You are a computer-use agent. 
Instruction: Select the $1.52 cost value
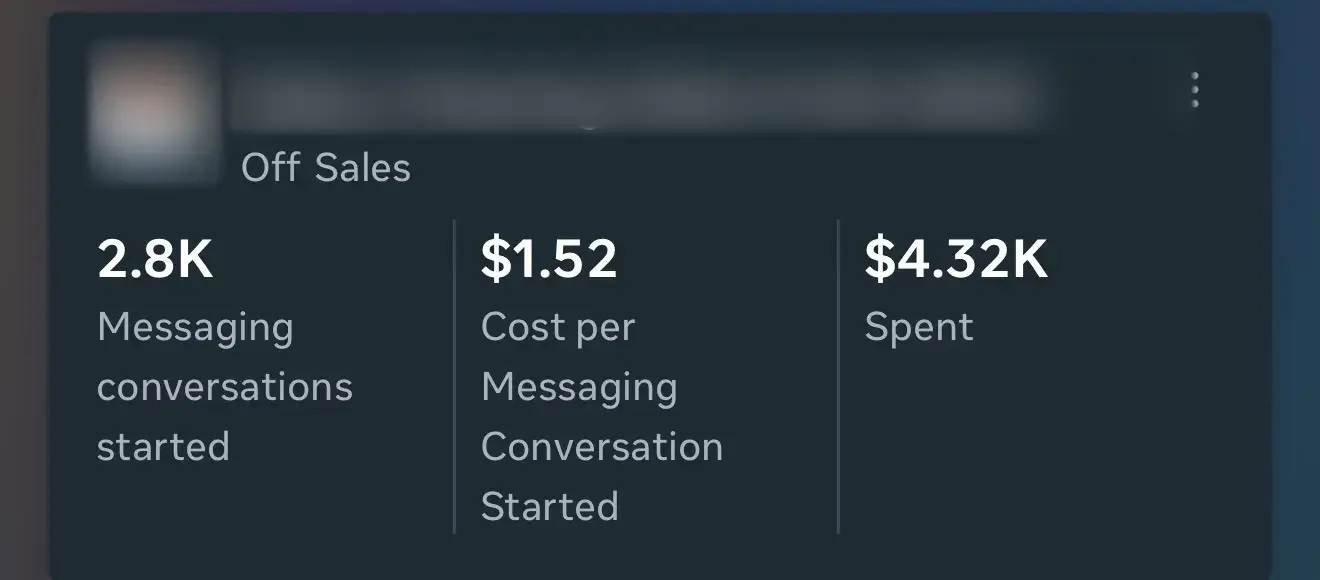click(x=549, y=259)
